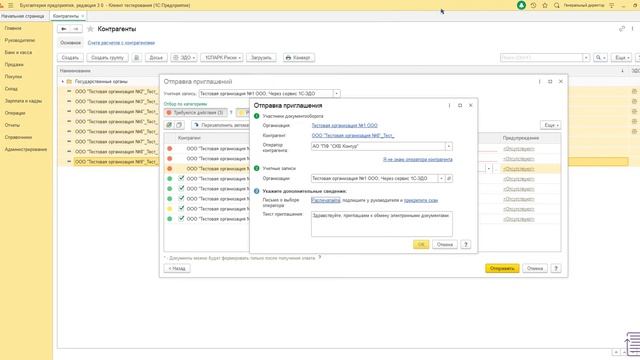Expand Государственные органы group
The height and width of the screenshot is (360, 640).
[63, 81]
